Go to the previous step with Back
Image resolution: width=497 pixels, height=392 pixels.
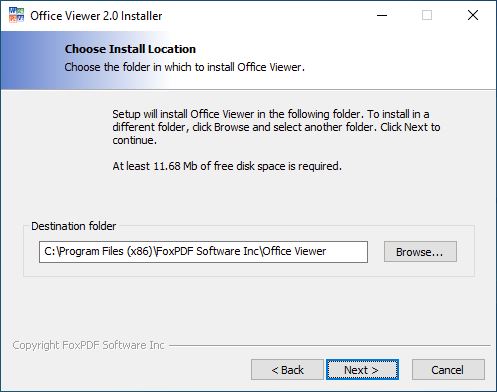point(287,370)
